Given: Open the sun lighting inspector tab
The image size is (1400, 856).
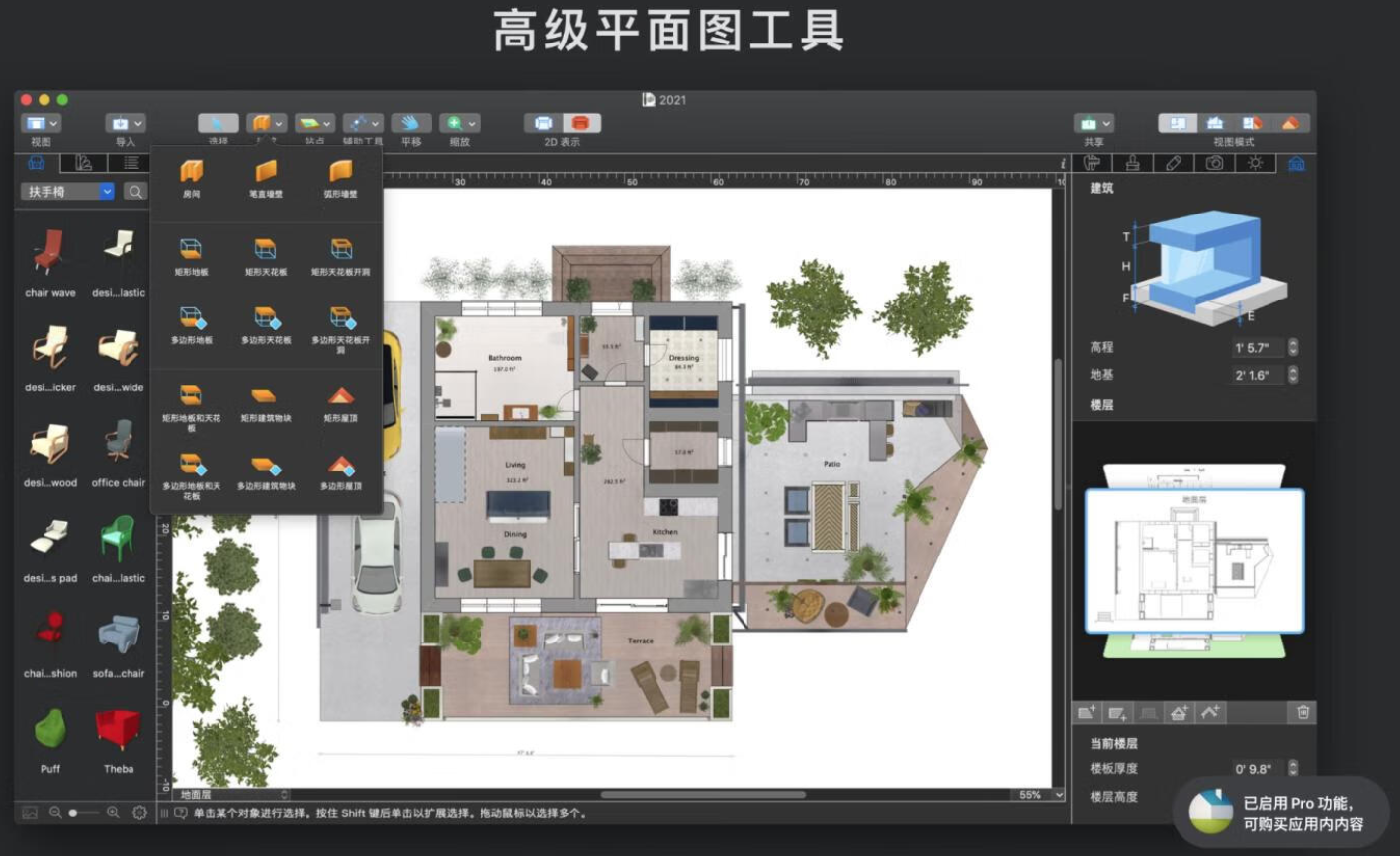Looking at the screenshot, I should pyautogui.click(x=1255, y=163).
